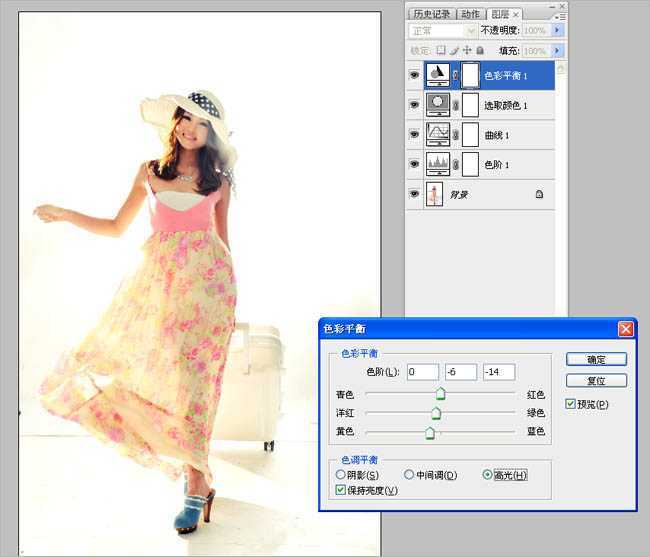650x557 pixels.
Task: Select the layer mask of 曲线 1
Action: pos(470,134)
